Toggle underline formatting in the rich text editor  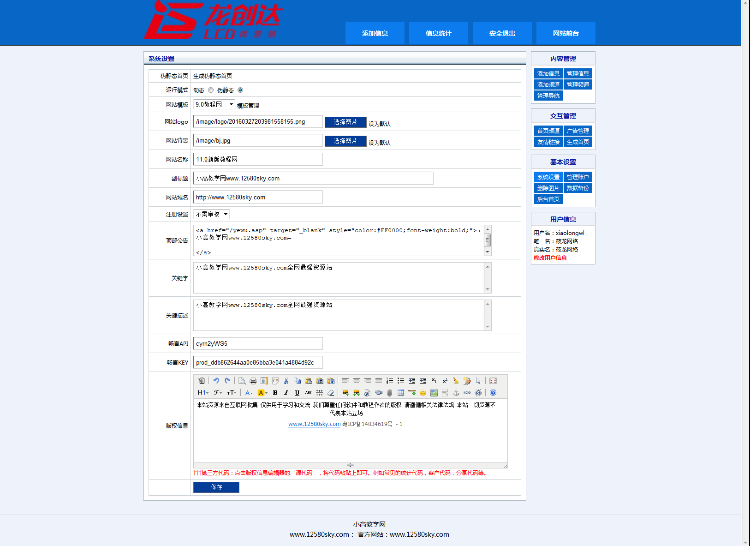pos(295,393)
